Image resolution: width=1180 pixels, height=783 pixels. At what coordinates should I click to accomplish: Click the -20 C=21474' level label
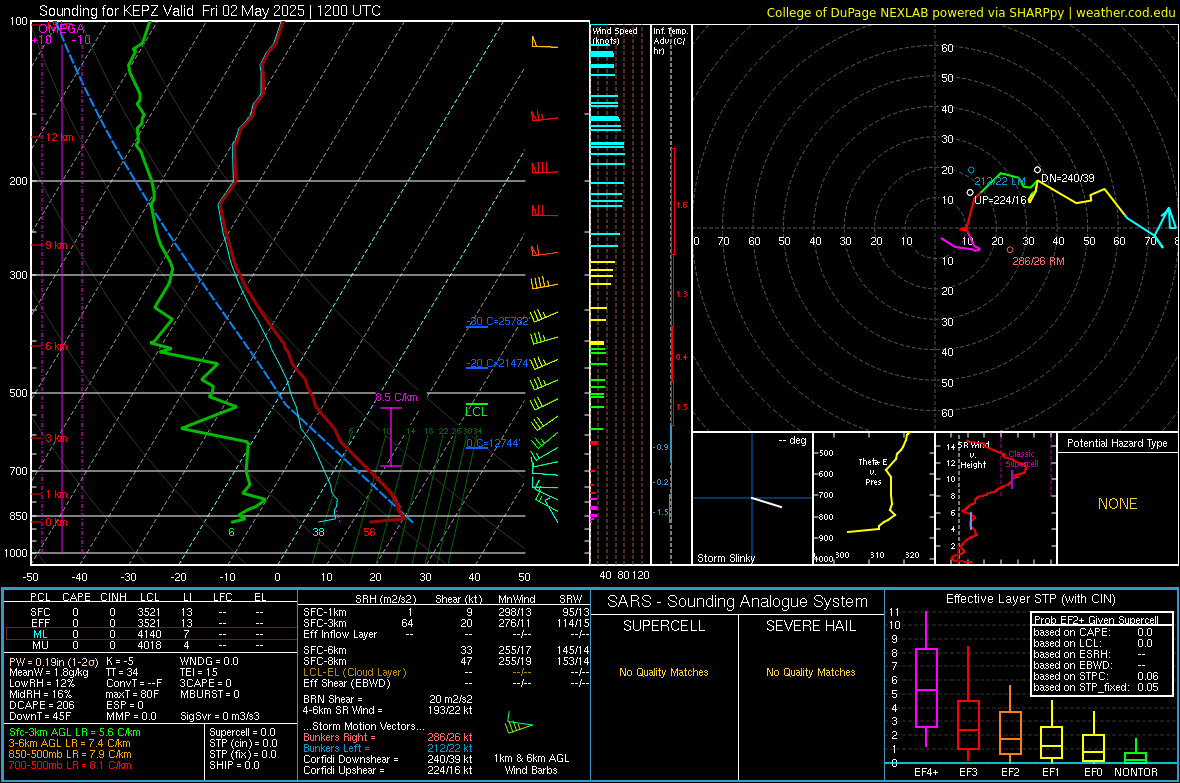coord(497,363)
